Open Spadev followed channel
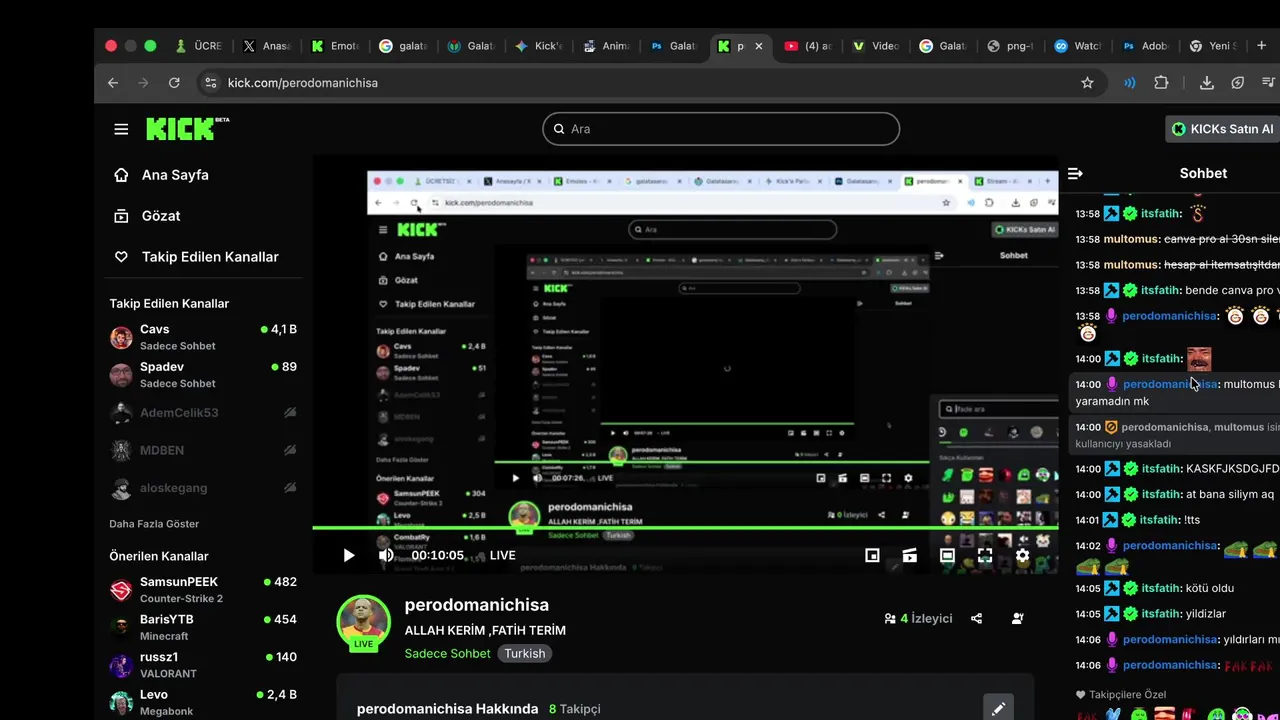Viewport: 1280px width, 720px height. tap(203, 375)
